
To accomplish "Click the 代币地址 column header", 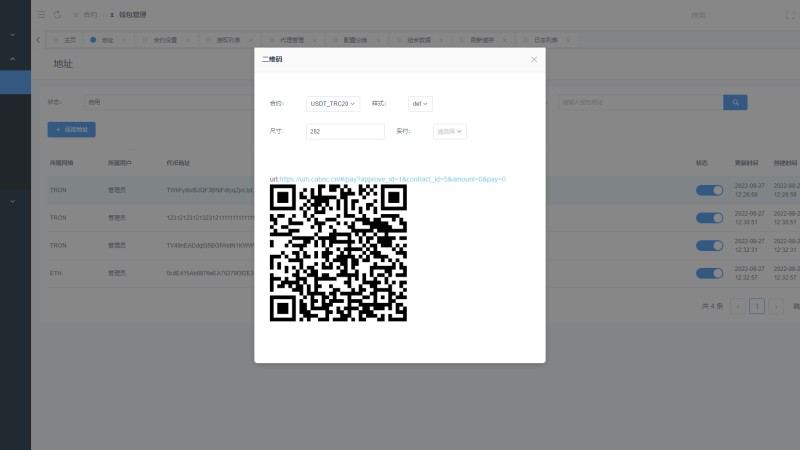I will [178, 163].
